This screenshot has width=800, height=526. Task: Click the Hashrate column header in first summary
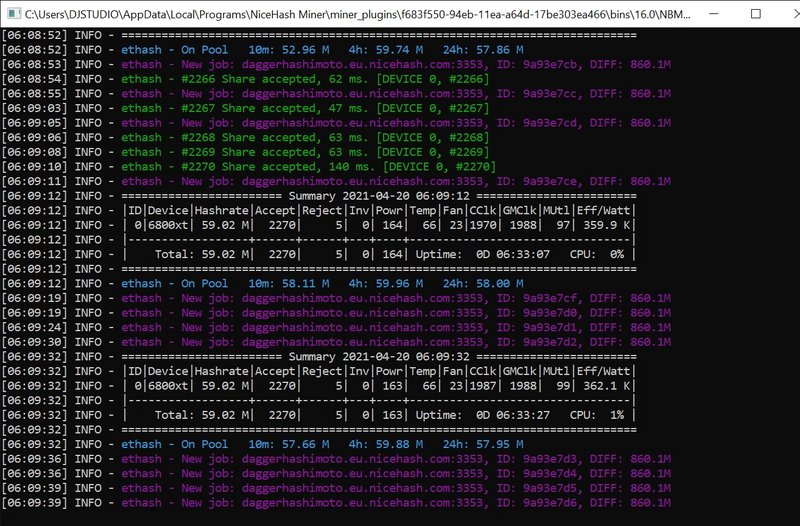(x=221, y=211)
